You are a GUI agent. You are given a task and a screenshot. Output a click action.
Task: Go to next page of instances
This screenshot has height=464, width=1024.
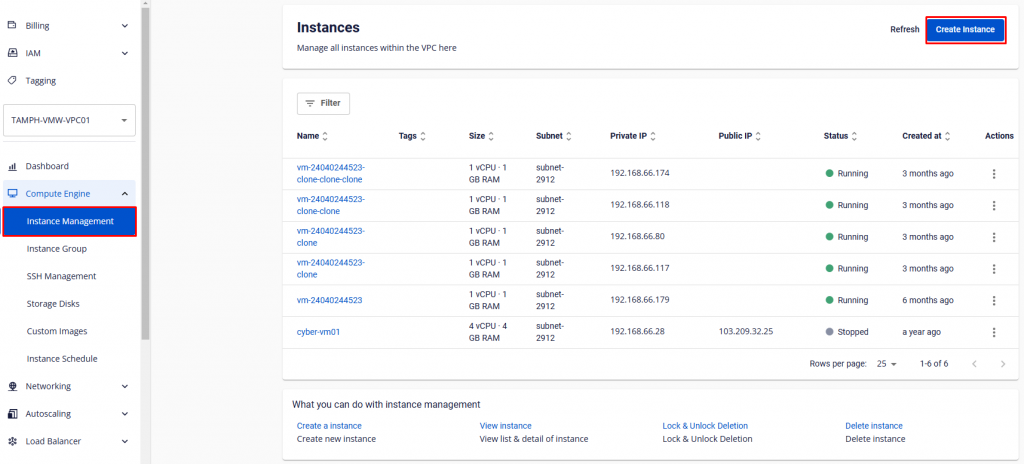(x=1003, y=364)
